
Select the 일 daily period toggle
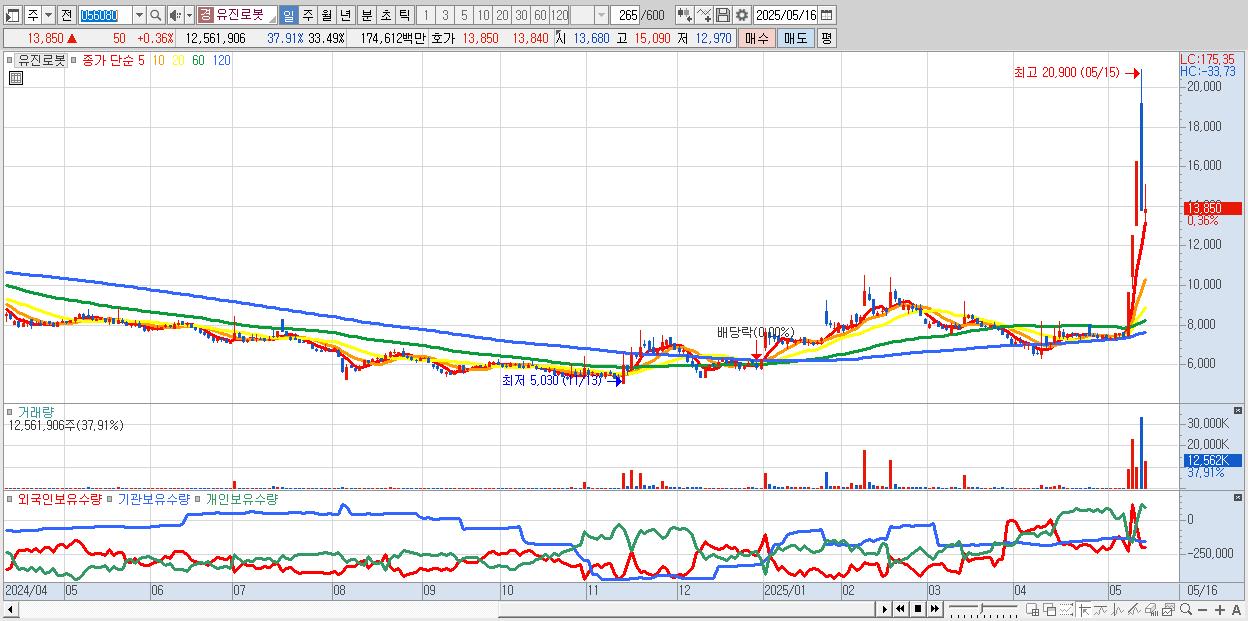pyautogui.click(x=288, y=15)
